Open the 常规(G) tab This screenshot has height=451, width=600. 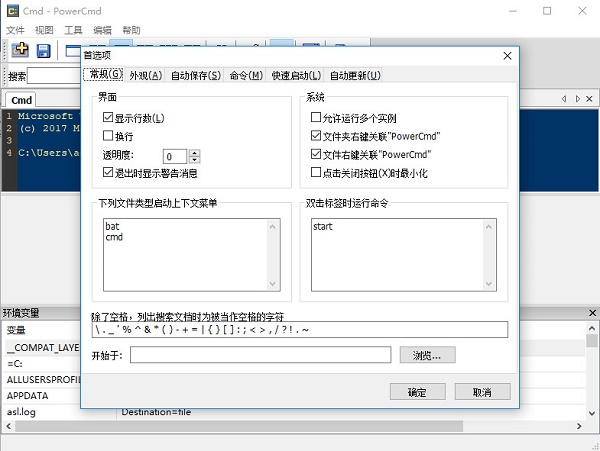pos(103,74)
